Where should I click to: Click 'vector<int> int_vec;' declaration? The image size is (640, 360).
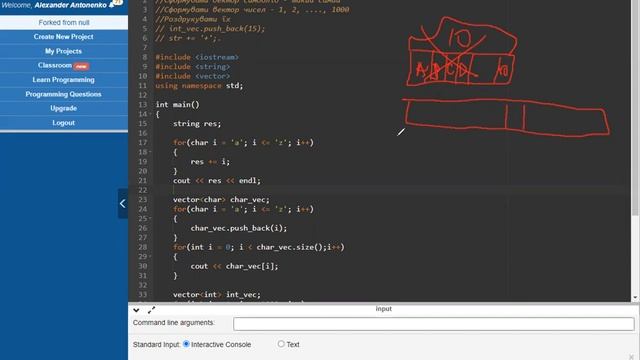pyautogui.click(x=217, y=294)
